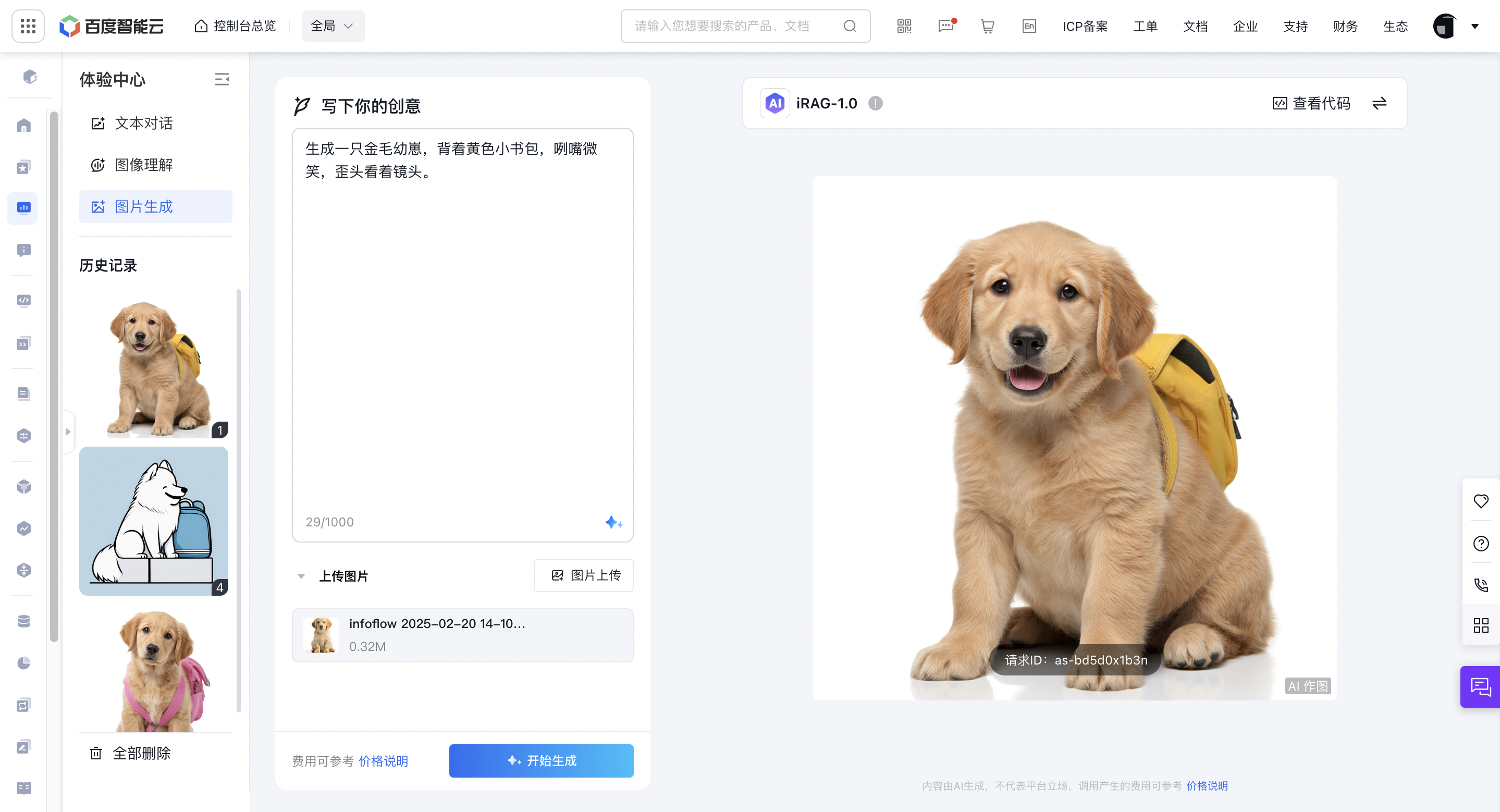Click the cube icon in left rail
The width and height of the screenshot is (1500, 812).
24,486
